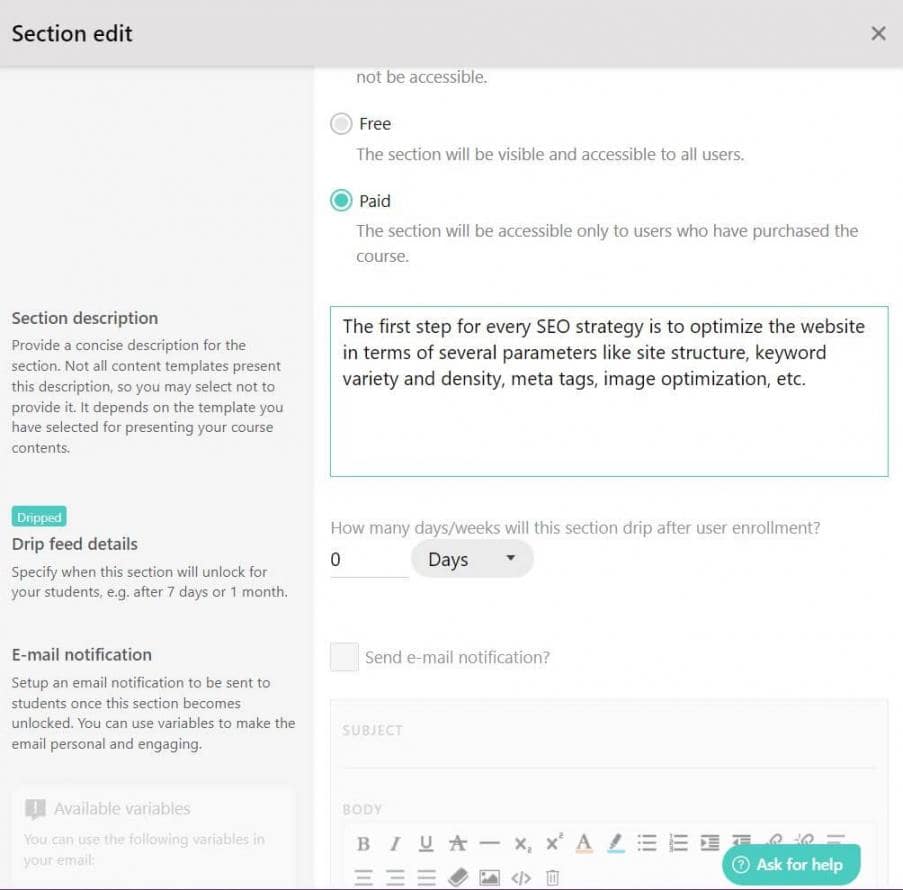This screenshot has height=890, width=903.
Task: Increase indent in email body
Action: pos(710,843)
